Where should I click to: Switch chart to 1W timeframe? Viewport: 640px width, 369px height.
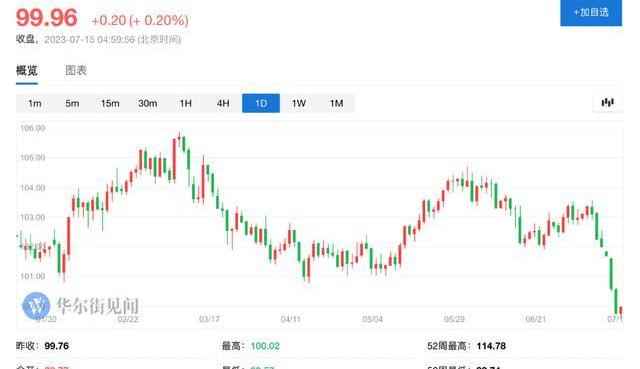click(x=299, y=103)
